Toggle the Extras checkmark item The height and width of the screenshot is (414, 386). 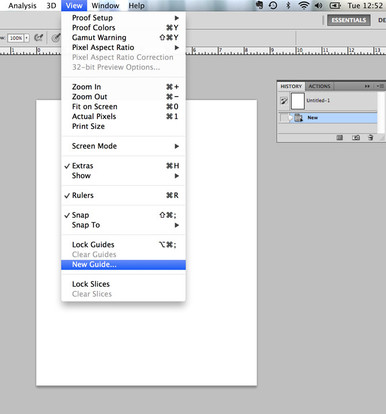coord(123,166)
